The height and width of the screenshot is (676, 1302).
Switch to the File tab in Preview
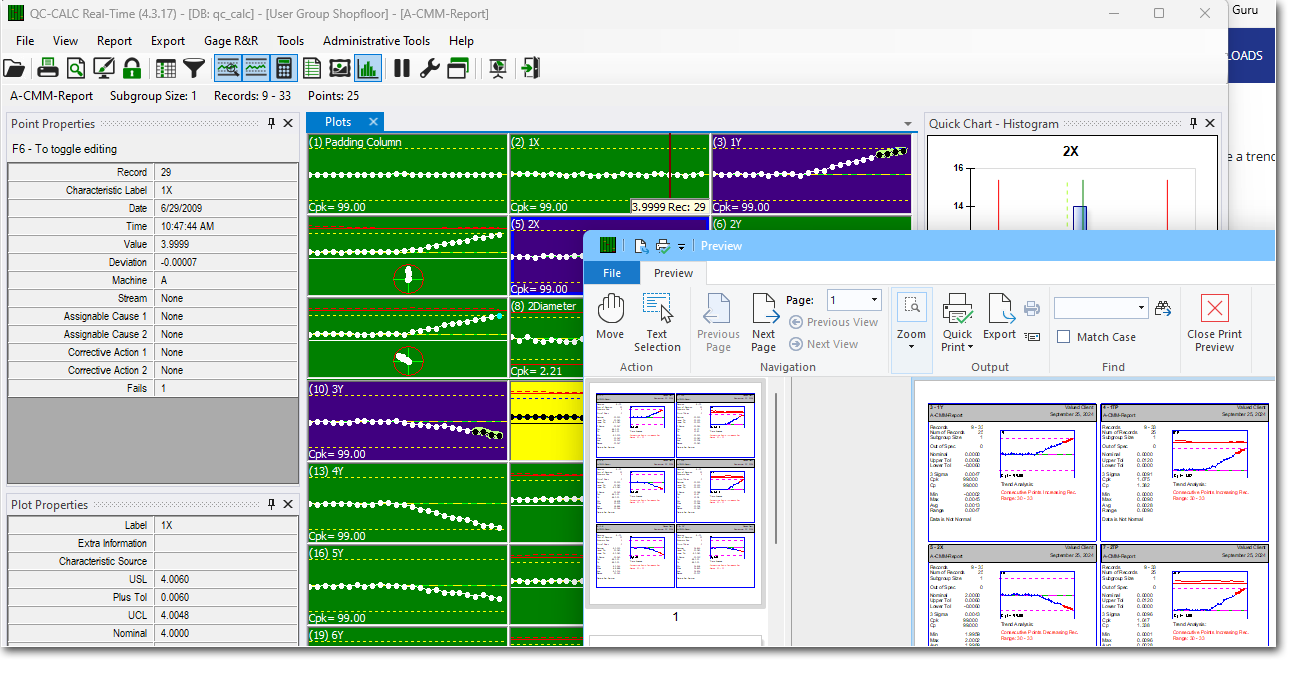click(612, 273)
